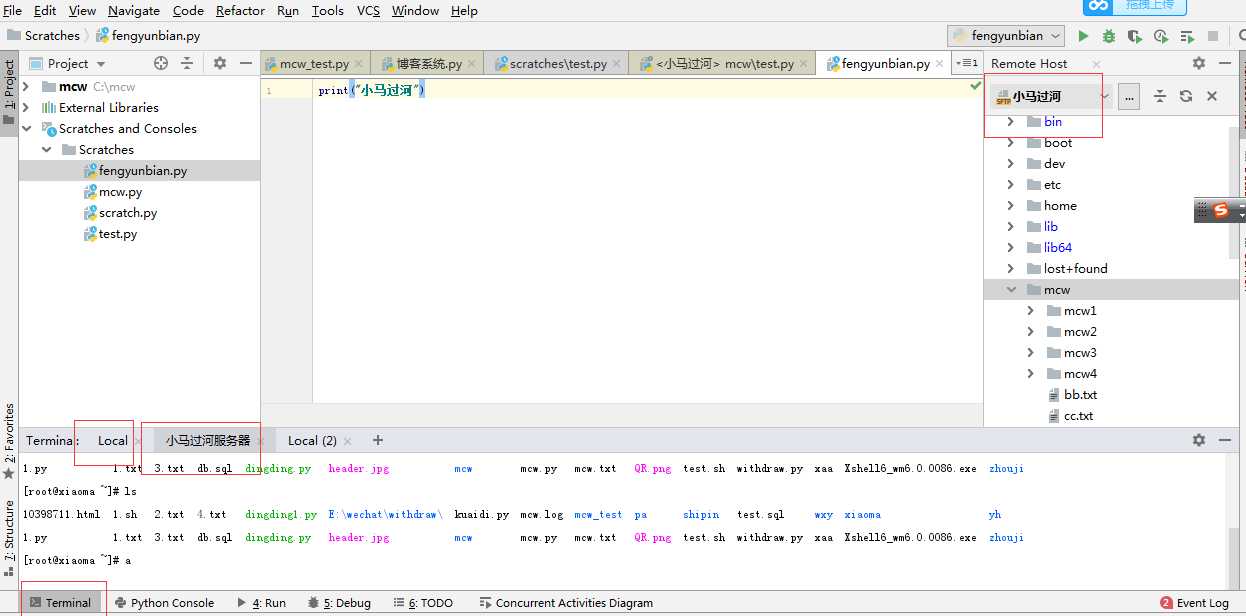Open Project panel gear settings
The width and height of the screenshot is (1246, 616).
[x=220, y=63]
